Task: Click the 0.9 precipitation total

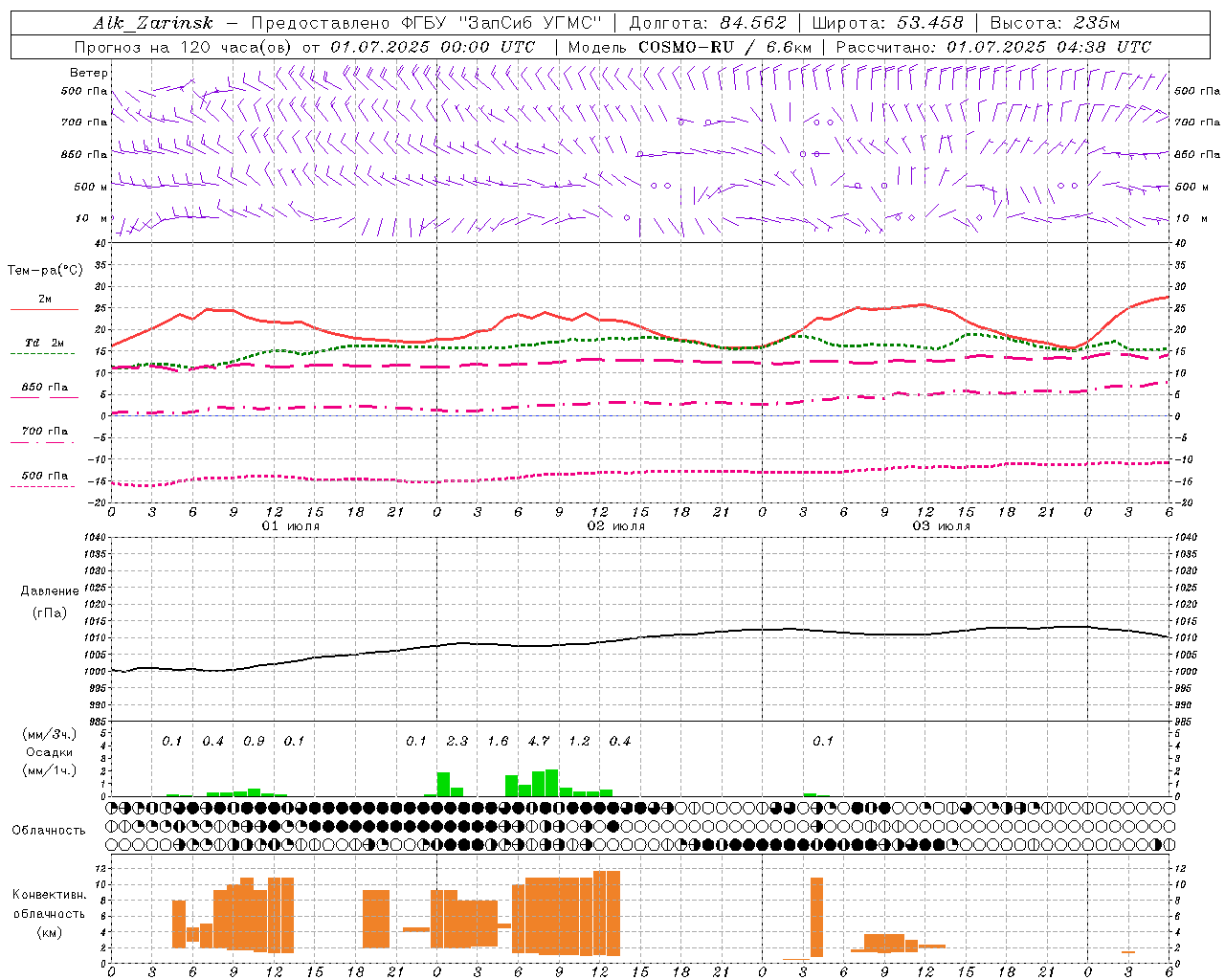Action: [254, 741]
